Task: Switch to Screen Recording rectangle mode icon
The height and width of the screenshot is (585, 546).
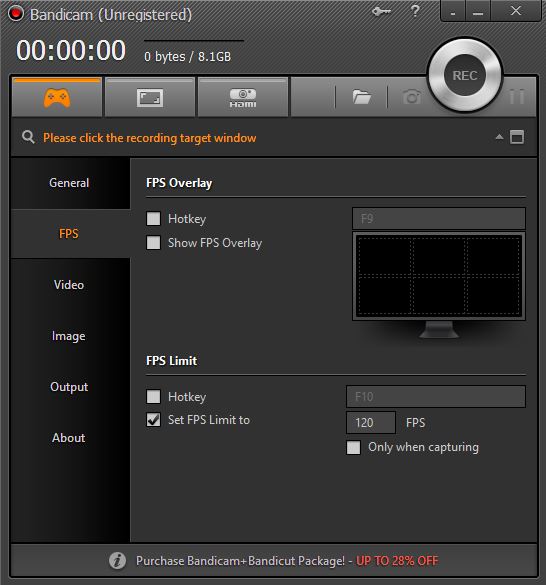Action: 150,97
